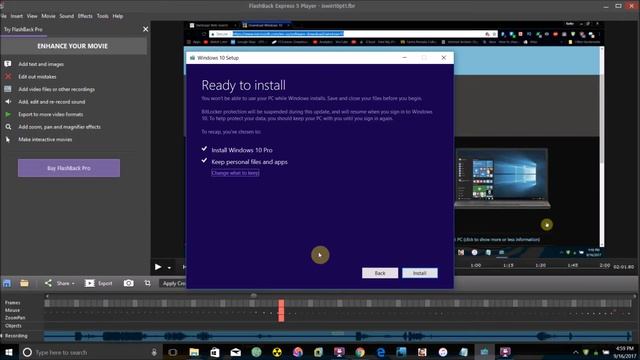640x360 pixels.
Task: Open Google Chrome from the taskbar
Action: click(360, 352)
